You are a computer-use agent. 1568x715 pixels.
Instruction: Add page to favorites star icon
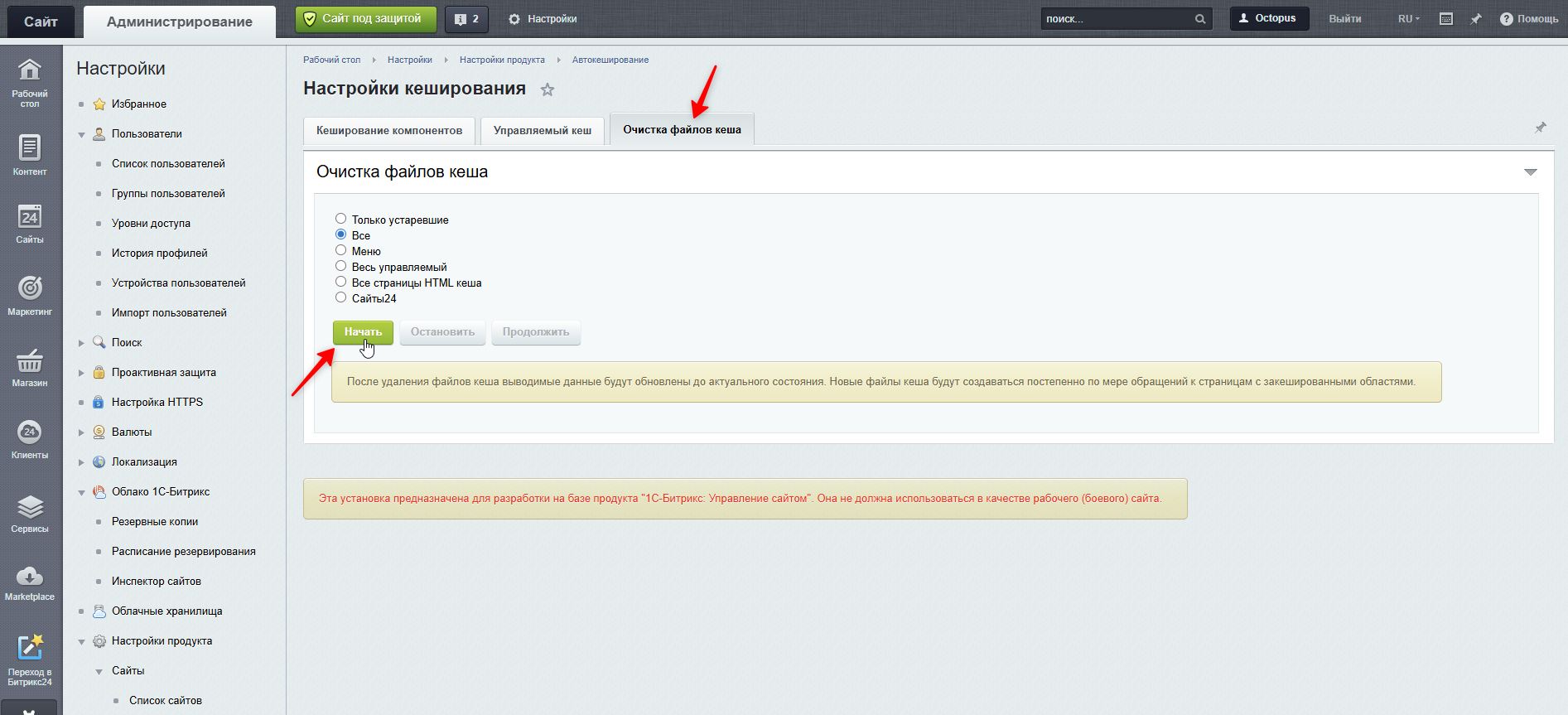pyautogui.click(x=548, y=89)
